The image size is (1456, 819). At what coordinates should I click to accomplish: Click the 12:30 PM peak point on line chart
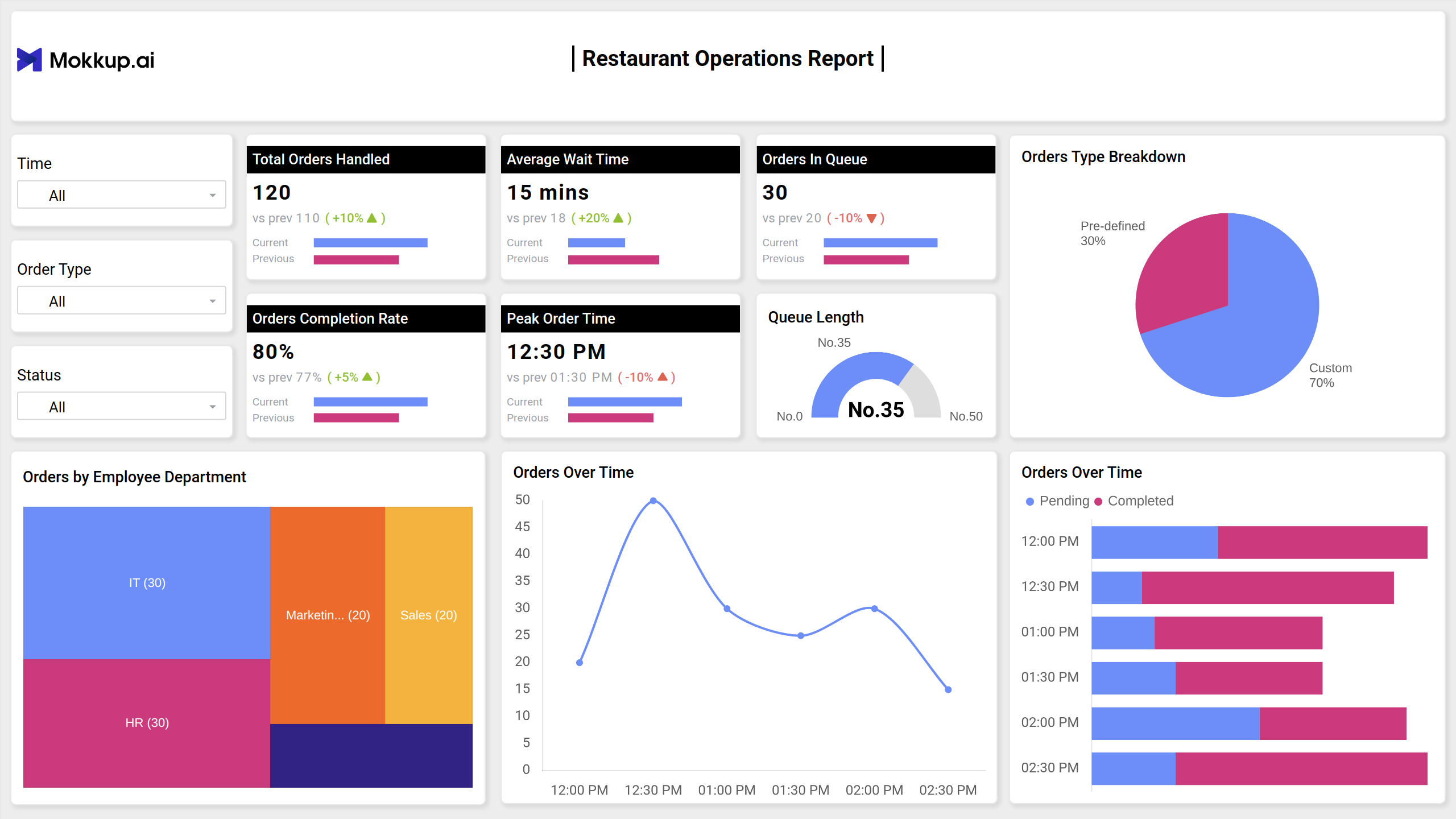pyautogui.click(x=653, y=501)
